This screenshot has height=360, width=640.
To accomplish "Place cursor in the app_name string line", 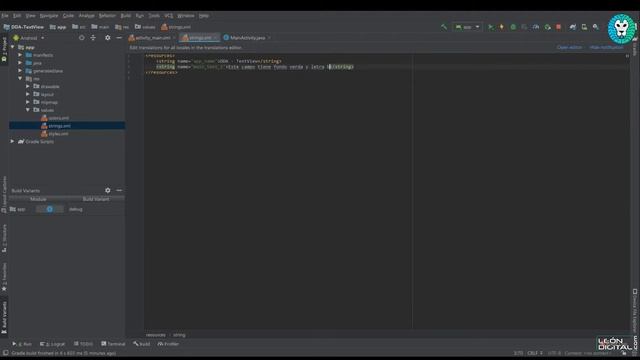I will (x=219, y=61).
